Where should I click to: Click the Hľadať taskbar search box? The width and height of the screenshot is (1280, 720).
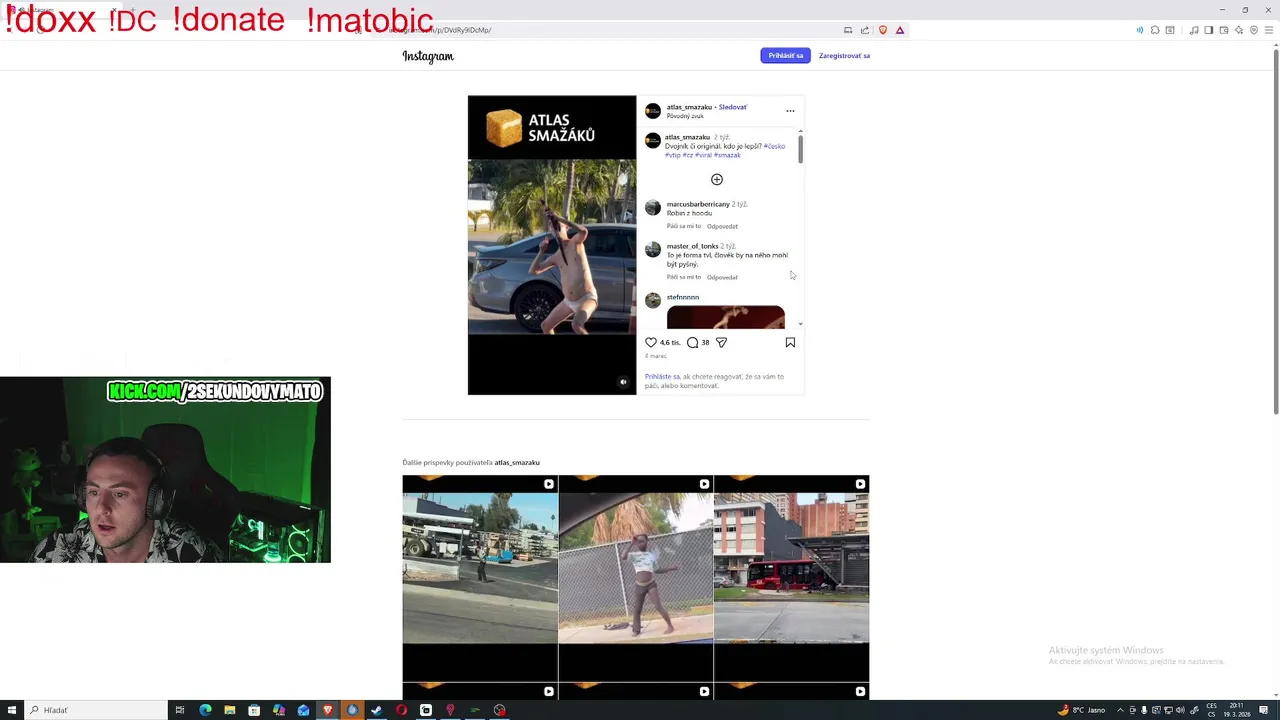pos(95,710)
